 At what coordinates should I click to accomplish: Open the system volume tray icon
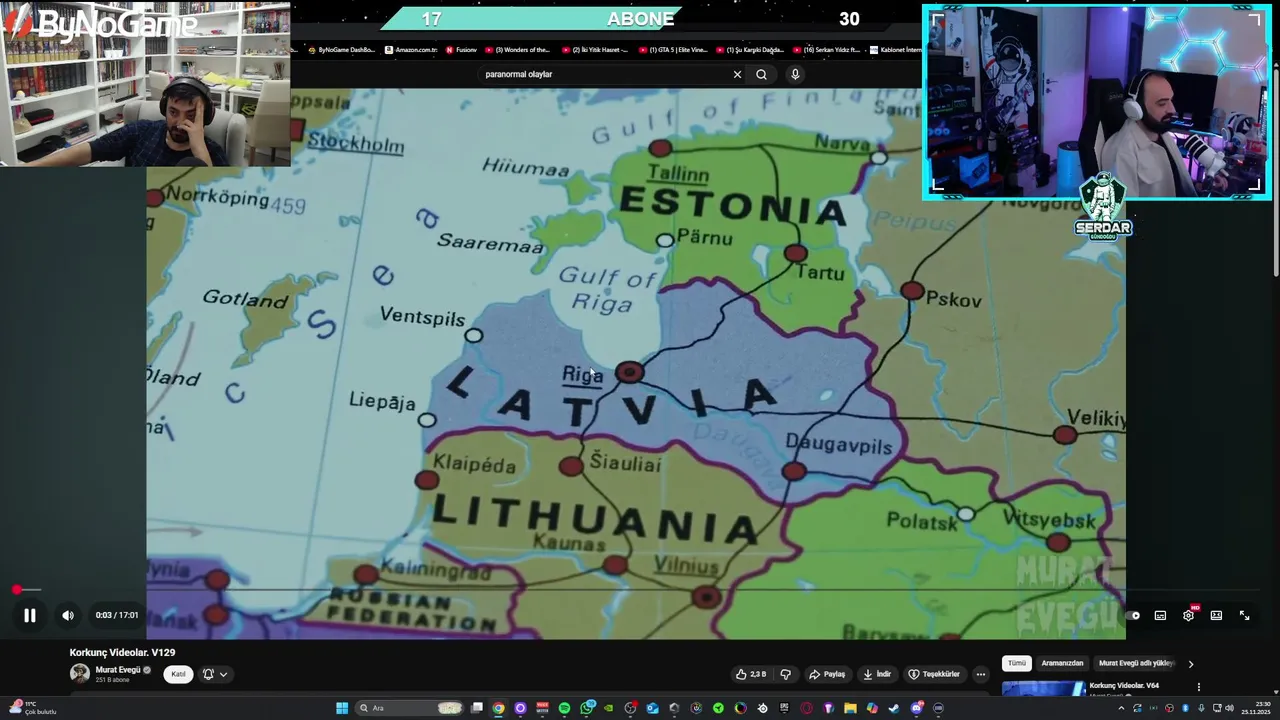coord(1229,708)
